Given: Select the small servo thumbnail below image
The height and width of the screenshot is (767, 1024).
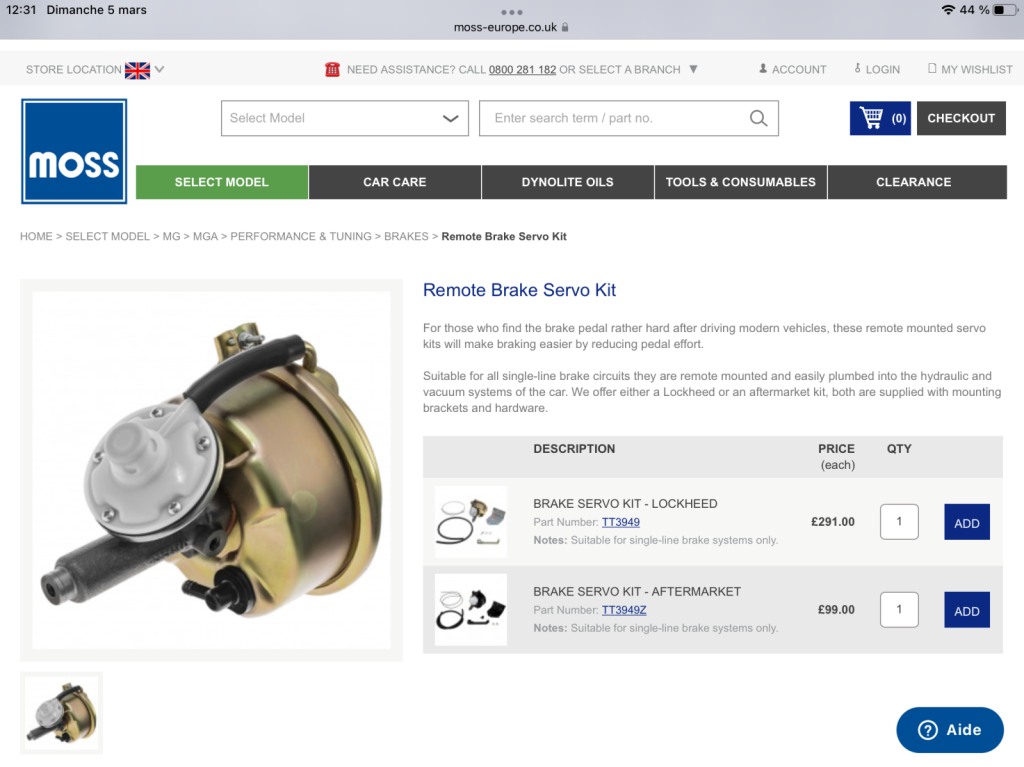Looking at the screenshot, I should [61, 713].
